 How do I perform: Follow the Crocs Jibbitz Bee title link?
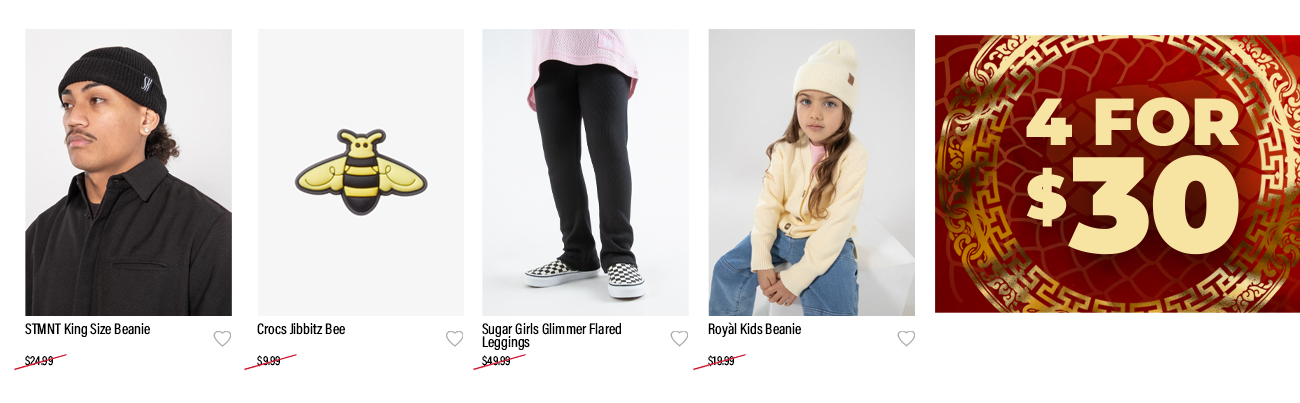[301, 329]
